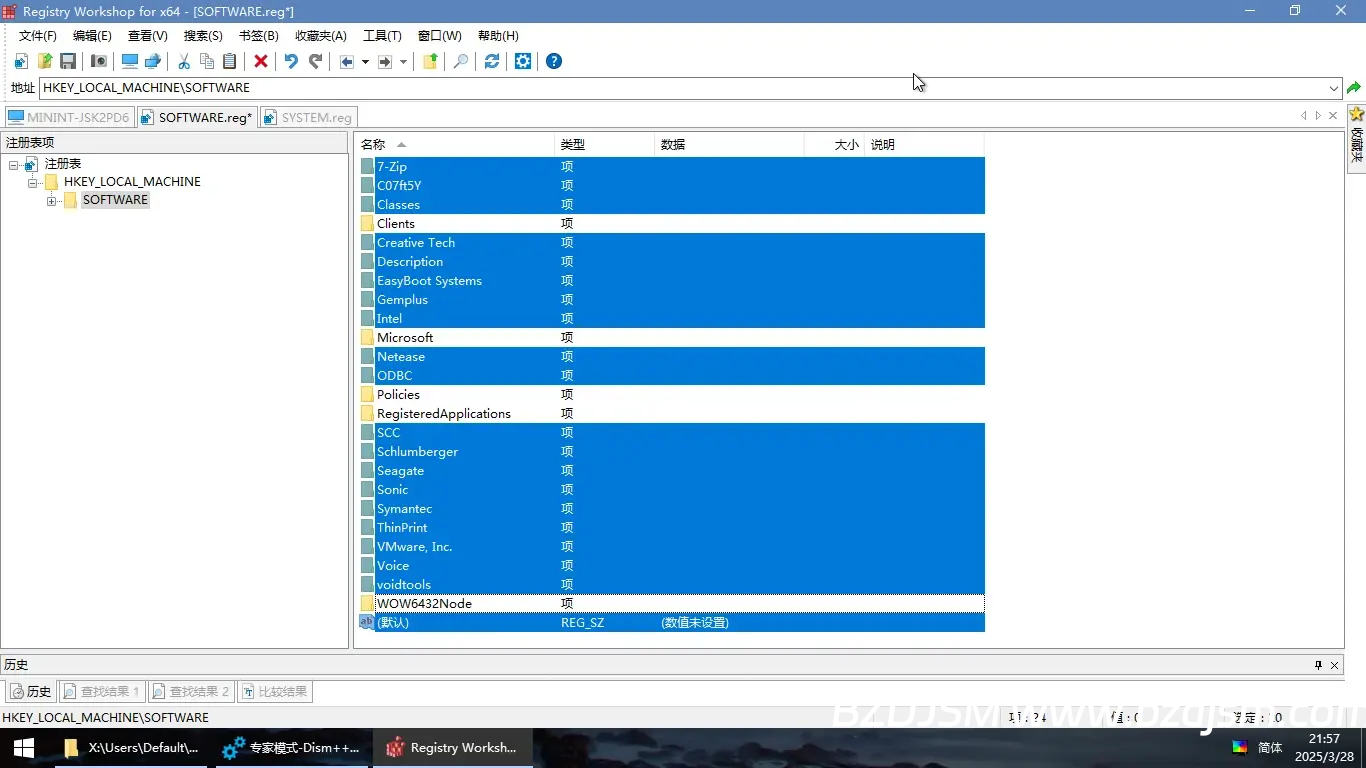Click the green Go arrow beside address
Screen dimensions: 1366x768
click(x=1354, y=88)
